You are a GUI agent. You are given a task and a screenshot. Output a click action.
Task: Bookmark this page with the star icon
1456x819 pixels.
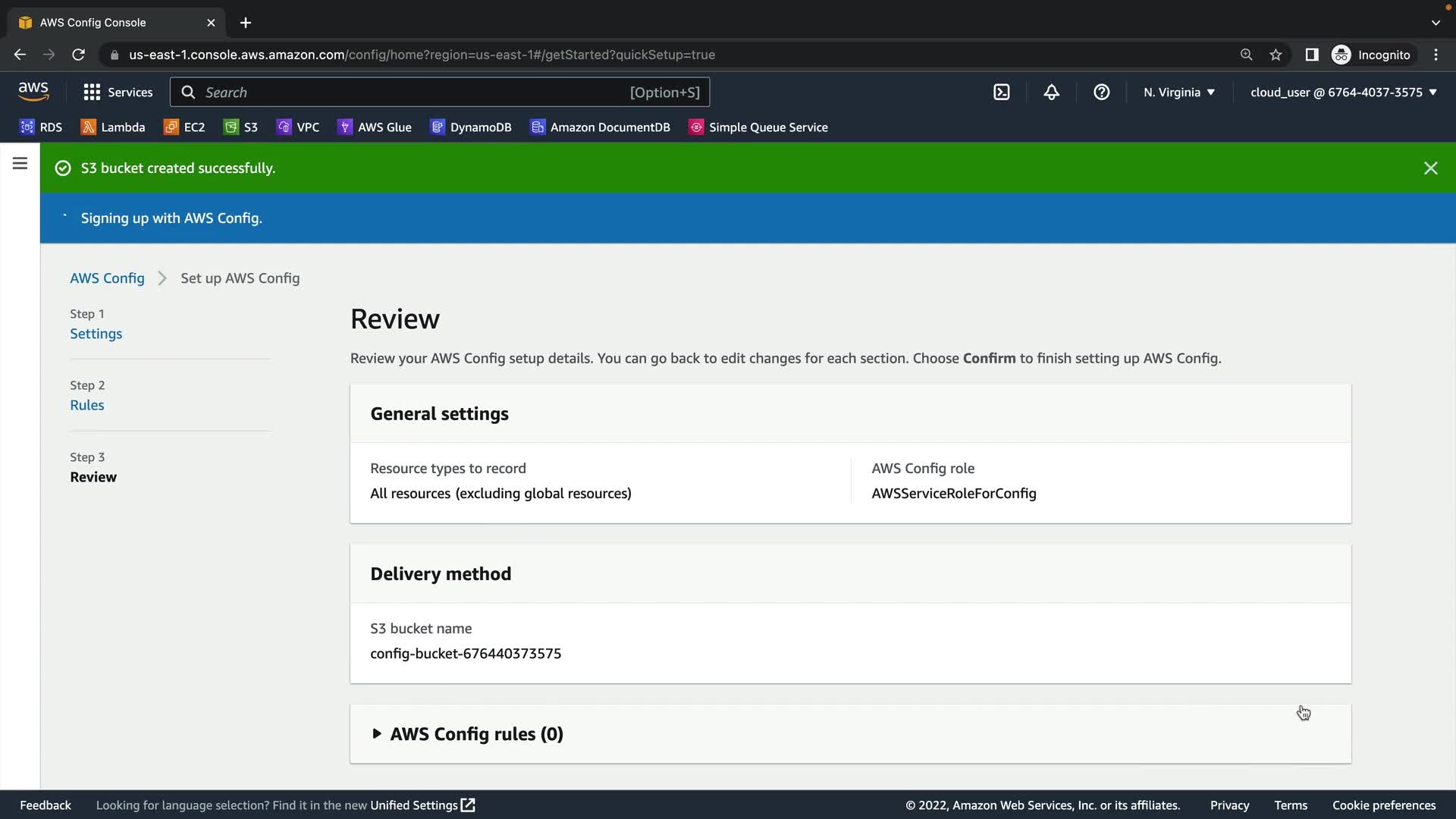tap(1276, 55)
